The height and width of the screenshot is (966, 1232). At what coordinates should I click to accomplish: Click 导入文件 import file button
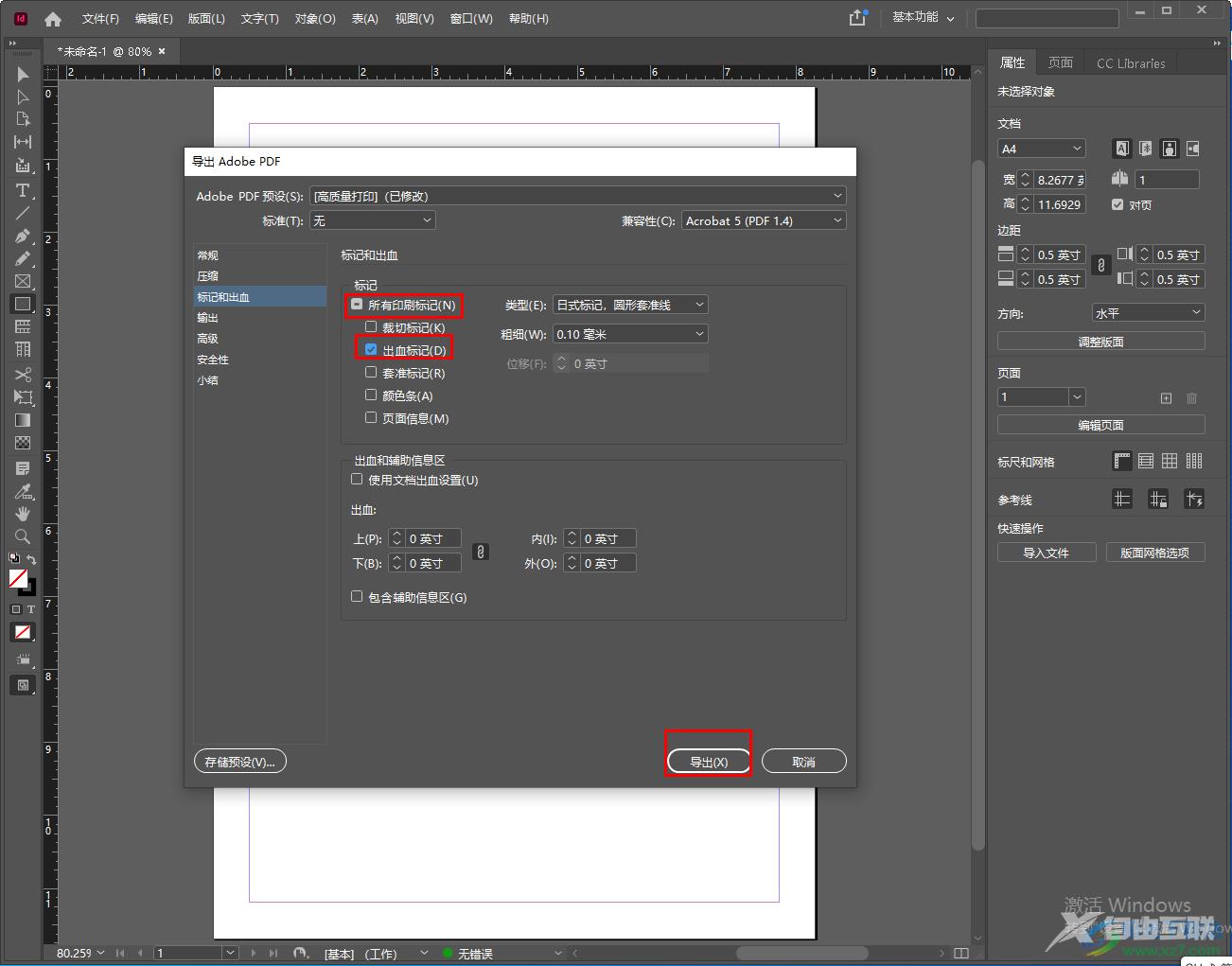tap(1047, 553)
